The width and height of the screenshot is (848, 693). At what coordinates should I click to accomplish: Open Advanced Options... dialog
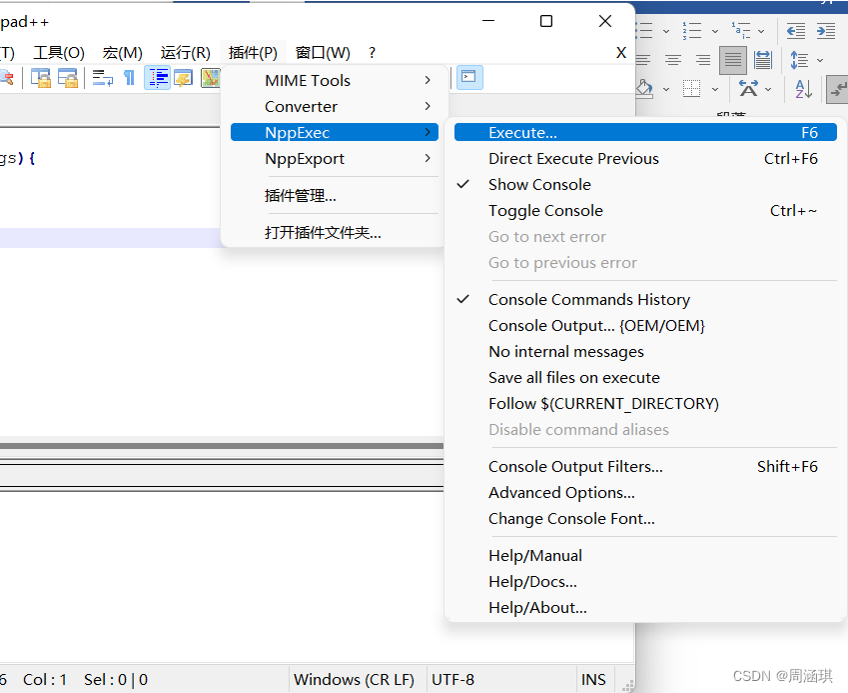[645, 492]
